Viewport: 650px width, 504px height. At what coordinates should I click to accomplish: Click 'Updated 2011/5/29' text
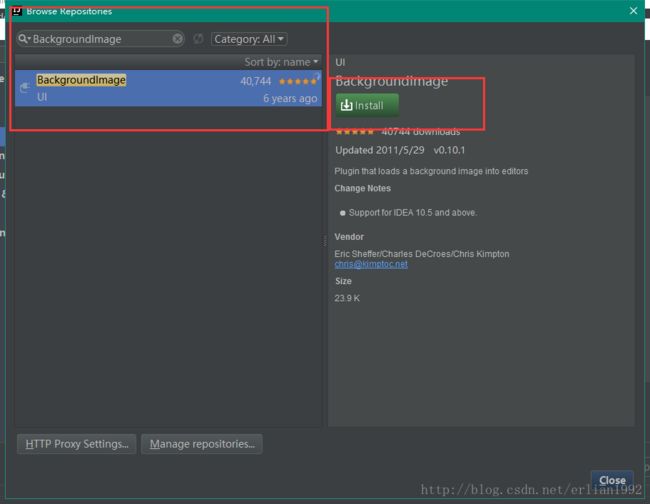click(380, 150)
